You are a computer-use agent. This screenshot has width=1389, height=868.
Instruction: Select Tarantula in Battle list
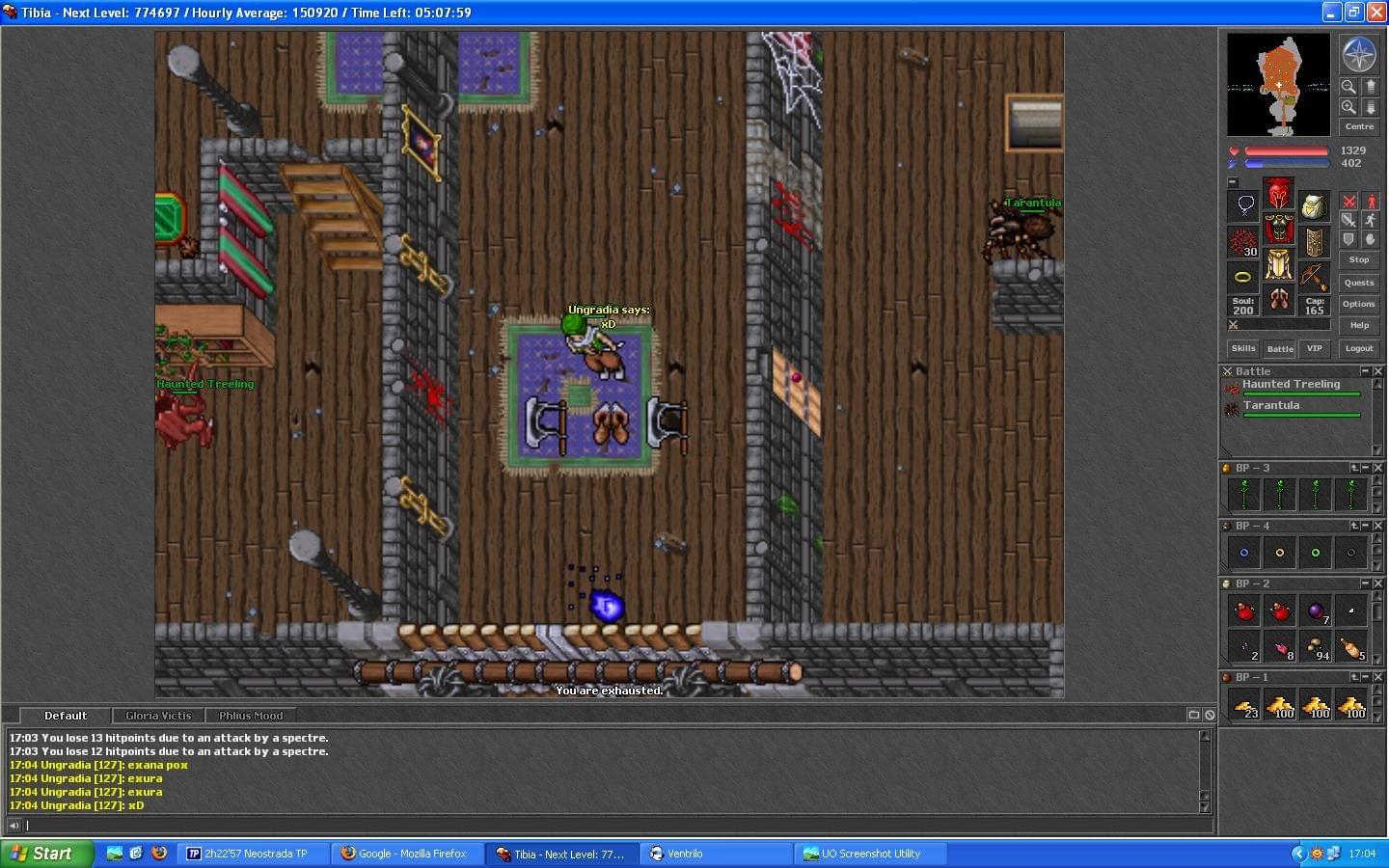tap(1294, 409)
